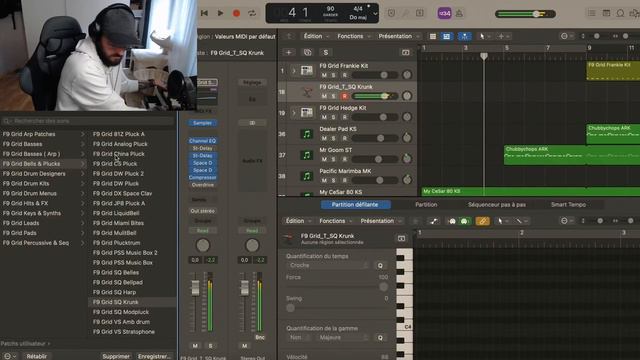Switch to the Partition tab
Screen dimensions: 640x360
pos(426,204)
